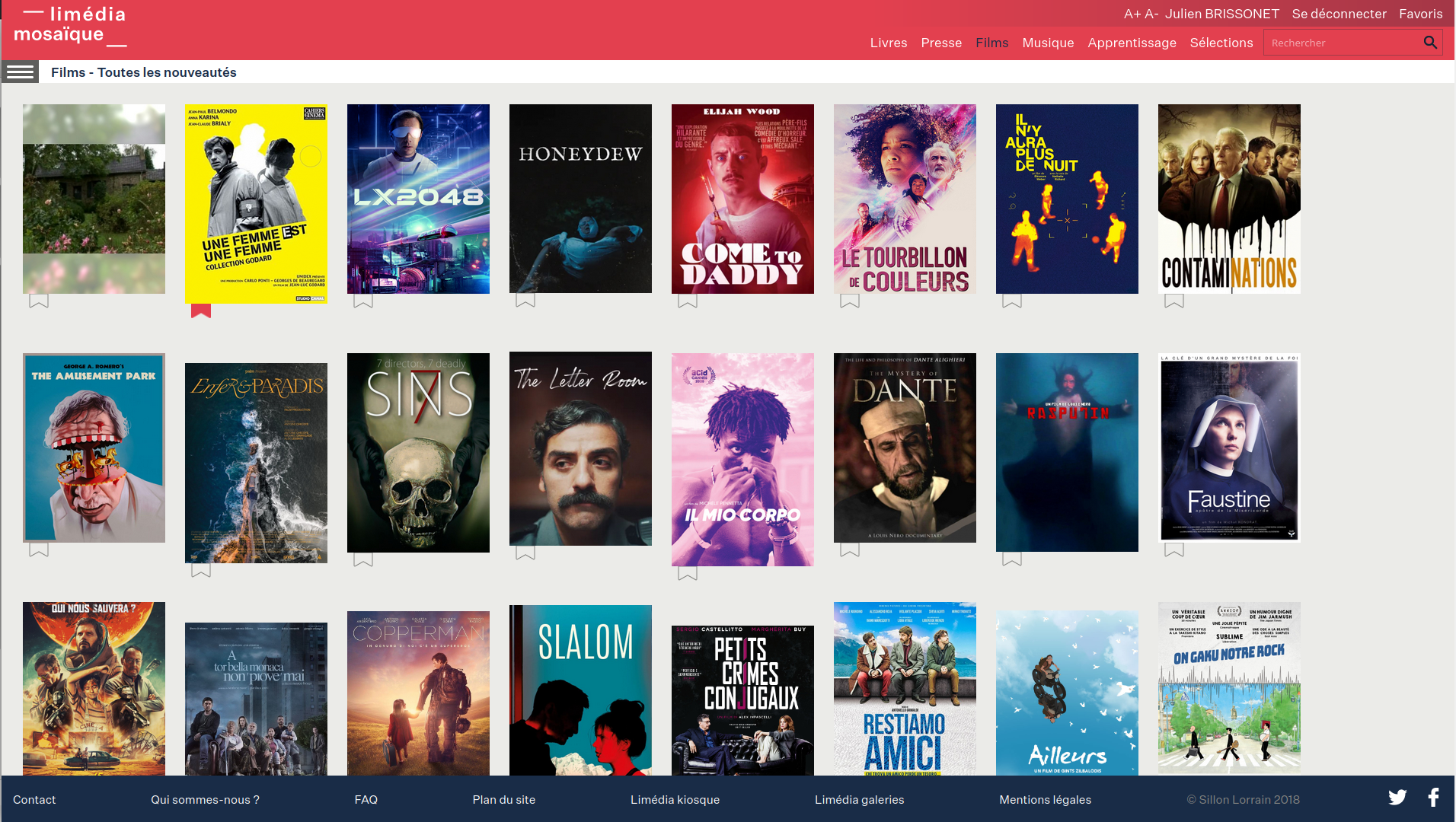Open the Copperman film poster
The image size is (1456, 822).
(x=418, y=693)
